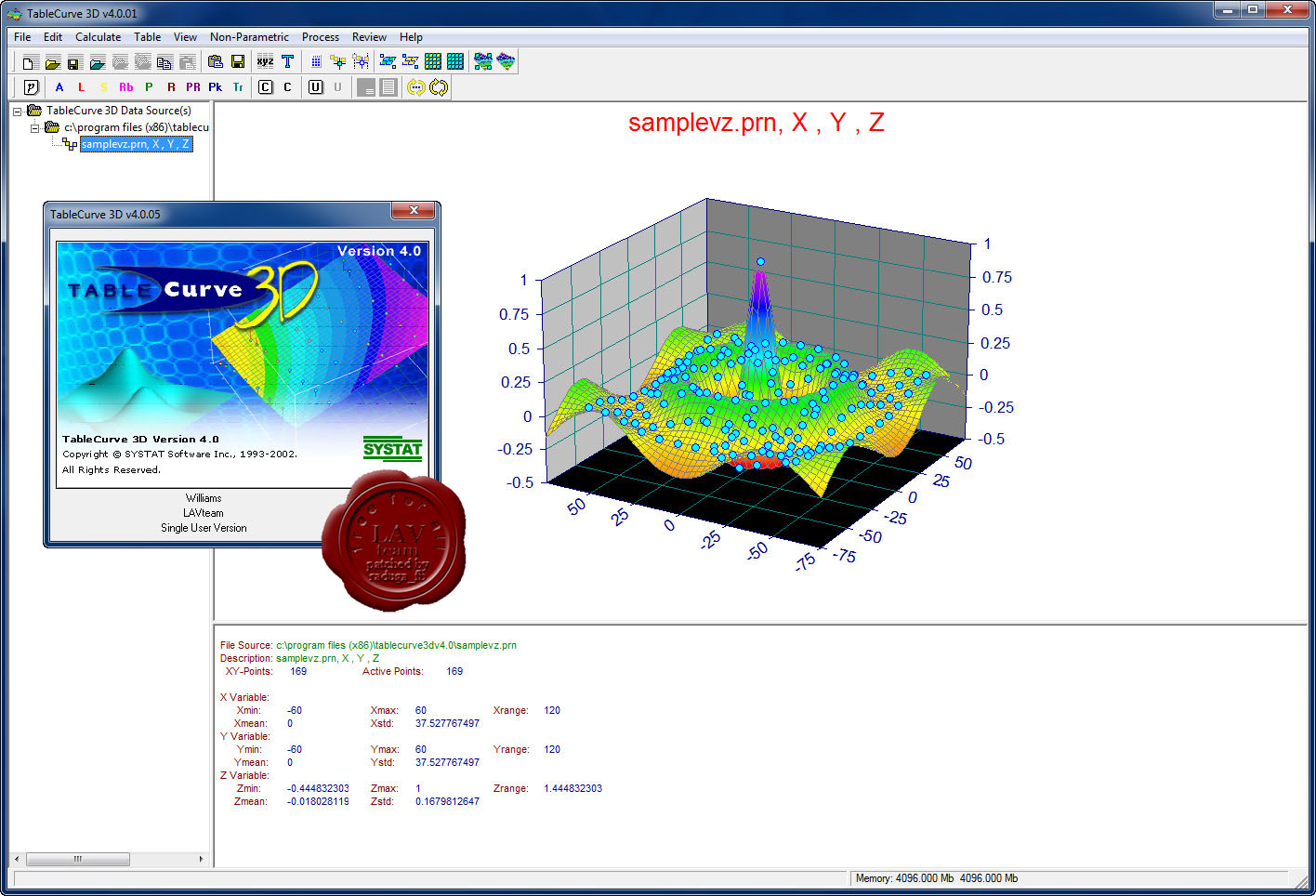
Task: Select the magenta Rb toolbar icon
Action: pos(125,87)
